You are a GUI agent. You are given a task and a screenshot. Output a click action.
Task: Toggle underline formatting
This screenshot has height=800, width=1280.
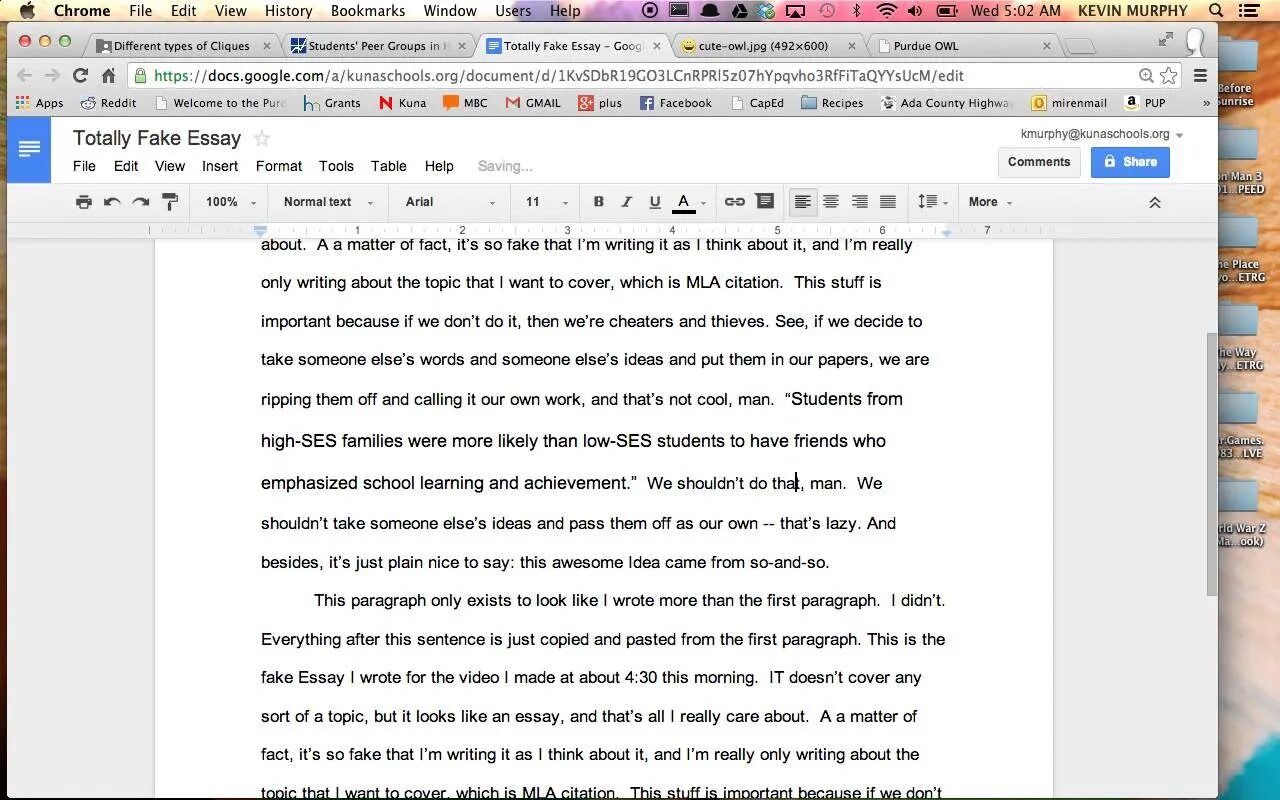(655, 202)
